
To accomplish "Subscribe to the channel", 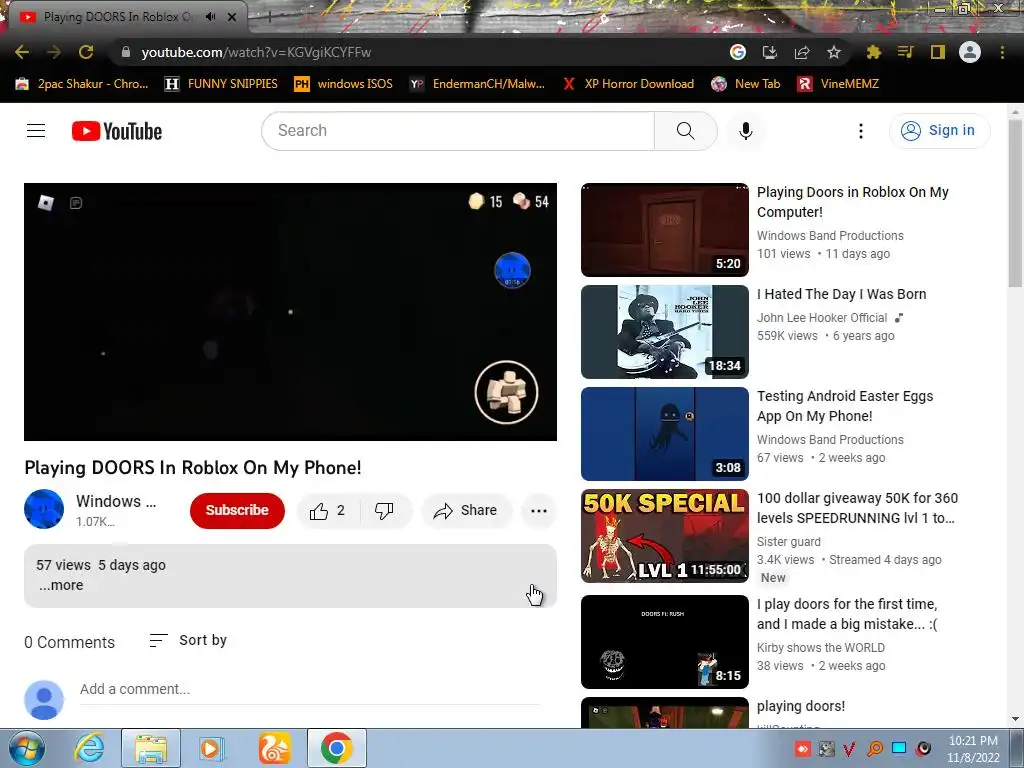I will pyautogui.click(x=237, y=510).
